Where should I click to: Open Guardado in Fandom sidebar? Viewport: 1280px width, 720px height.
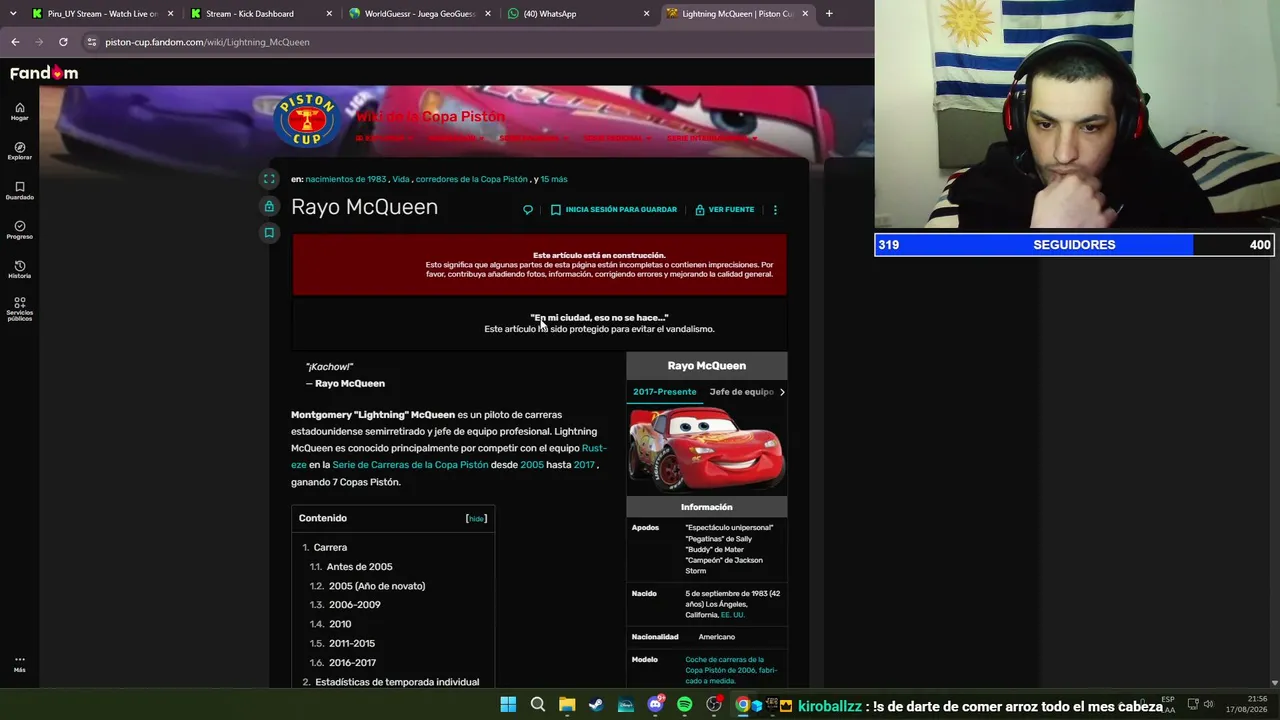(19, 190)
